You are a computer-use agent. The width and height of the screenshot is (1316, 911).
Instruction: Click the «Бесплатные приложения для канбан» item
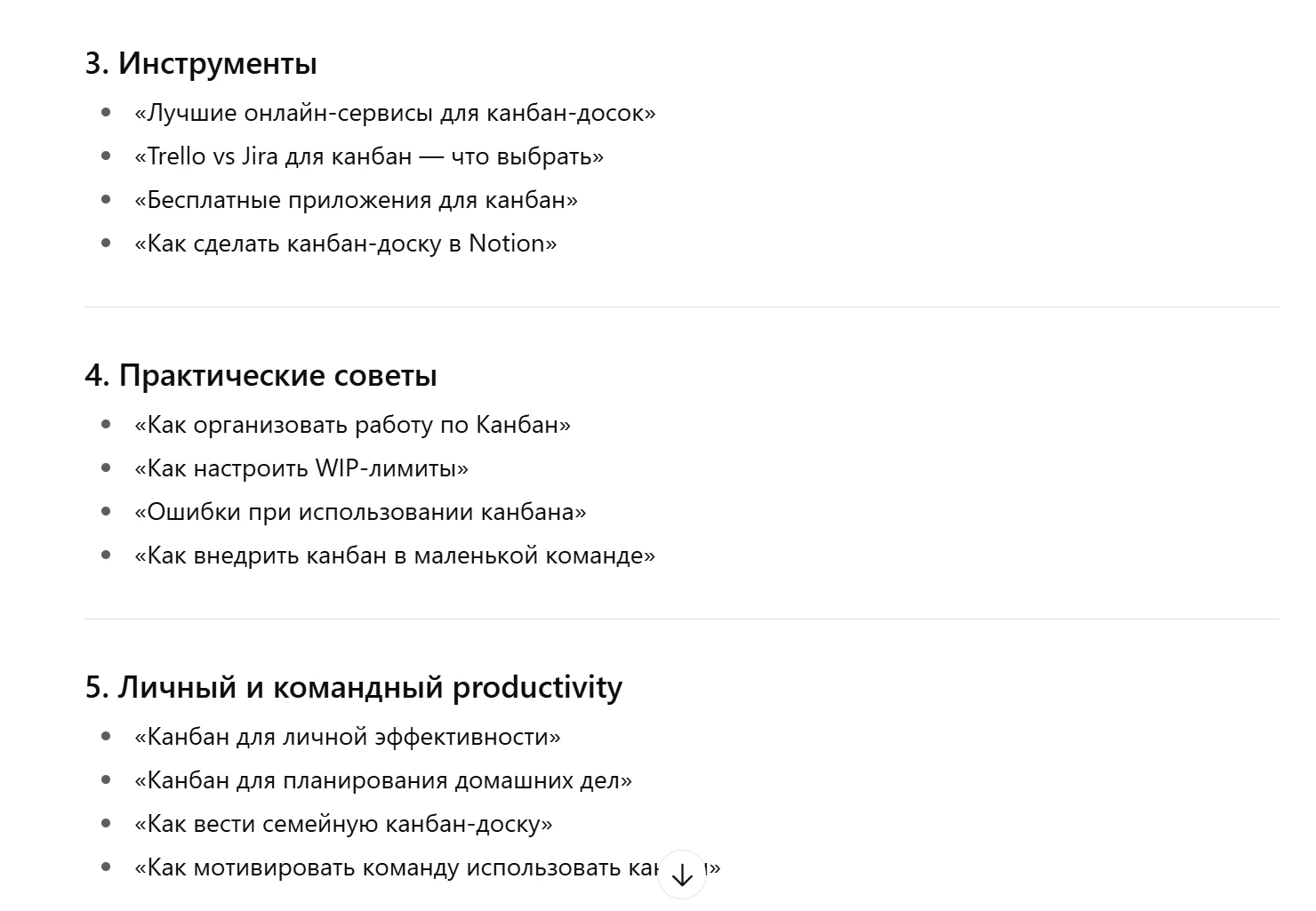tap(356, 200)
